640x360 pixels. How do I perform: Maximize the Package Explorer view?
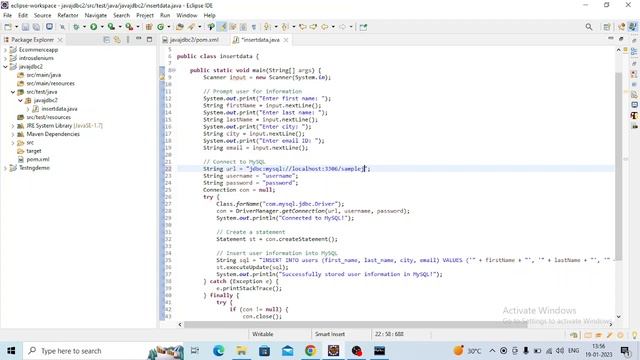(x=149, y=40)
